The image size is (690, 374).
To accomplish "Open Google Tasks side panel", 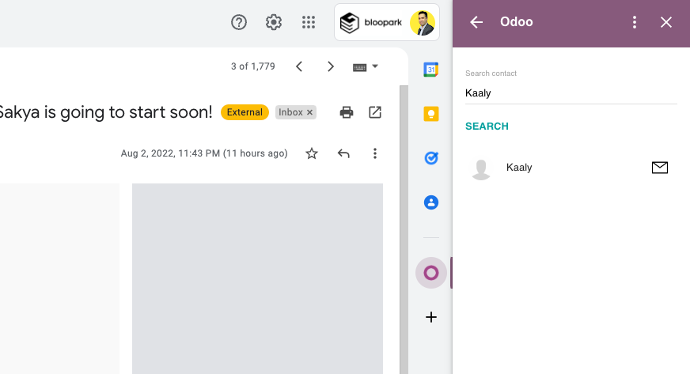I will click(431, 158).
